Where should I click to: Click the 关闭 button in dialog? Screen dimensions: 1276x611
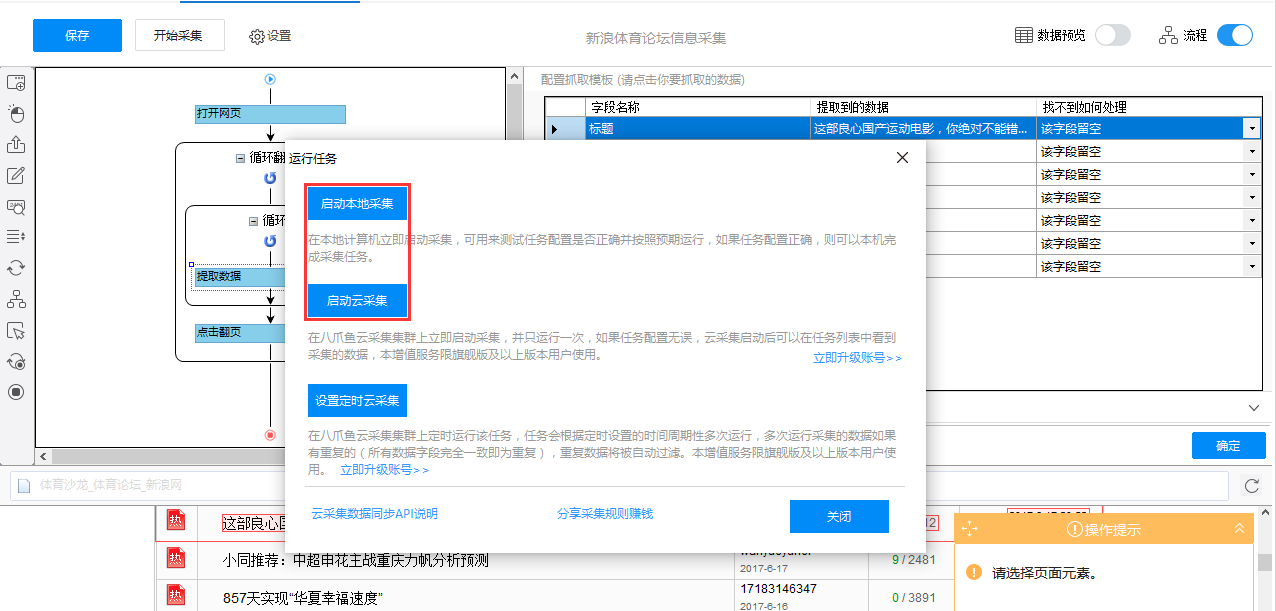click(839, 516)
